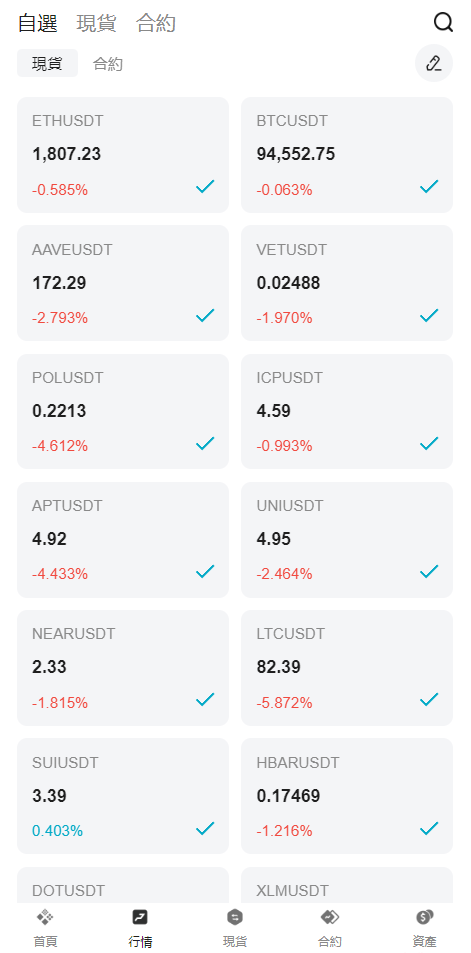Viewport: 471px width, 953px height.
Task: Switch to the top 現貨 tab
Action: tap(97, 24)
